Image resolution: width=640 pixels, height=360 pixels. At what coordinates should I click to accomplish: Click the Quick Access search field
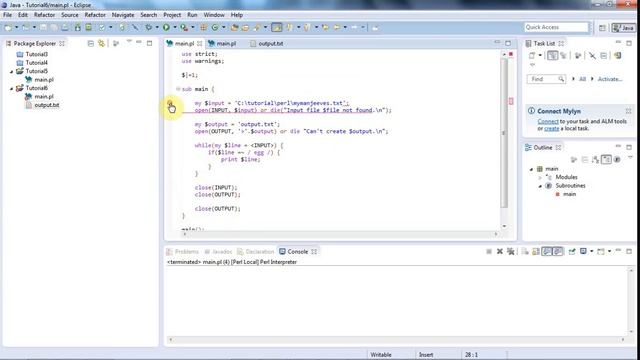coord(556,27)
